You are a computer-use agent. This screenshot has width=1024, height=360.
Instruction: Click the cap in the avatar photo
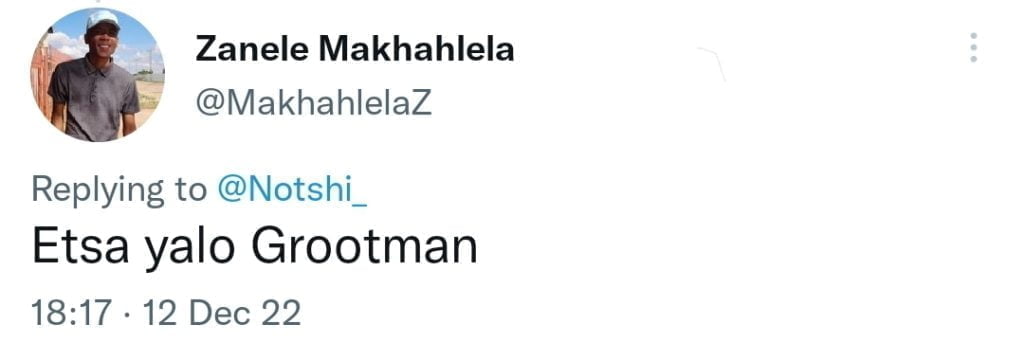[103, 18]
